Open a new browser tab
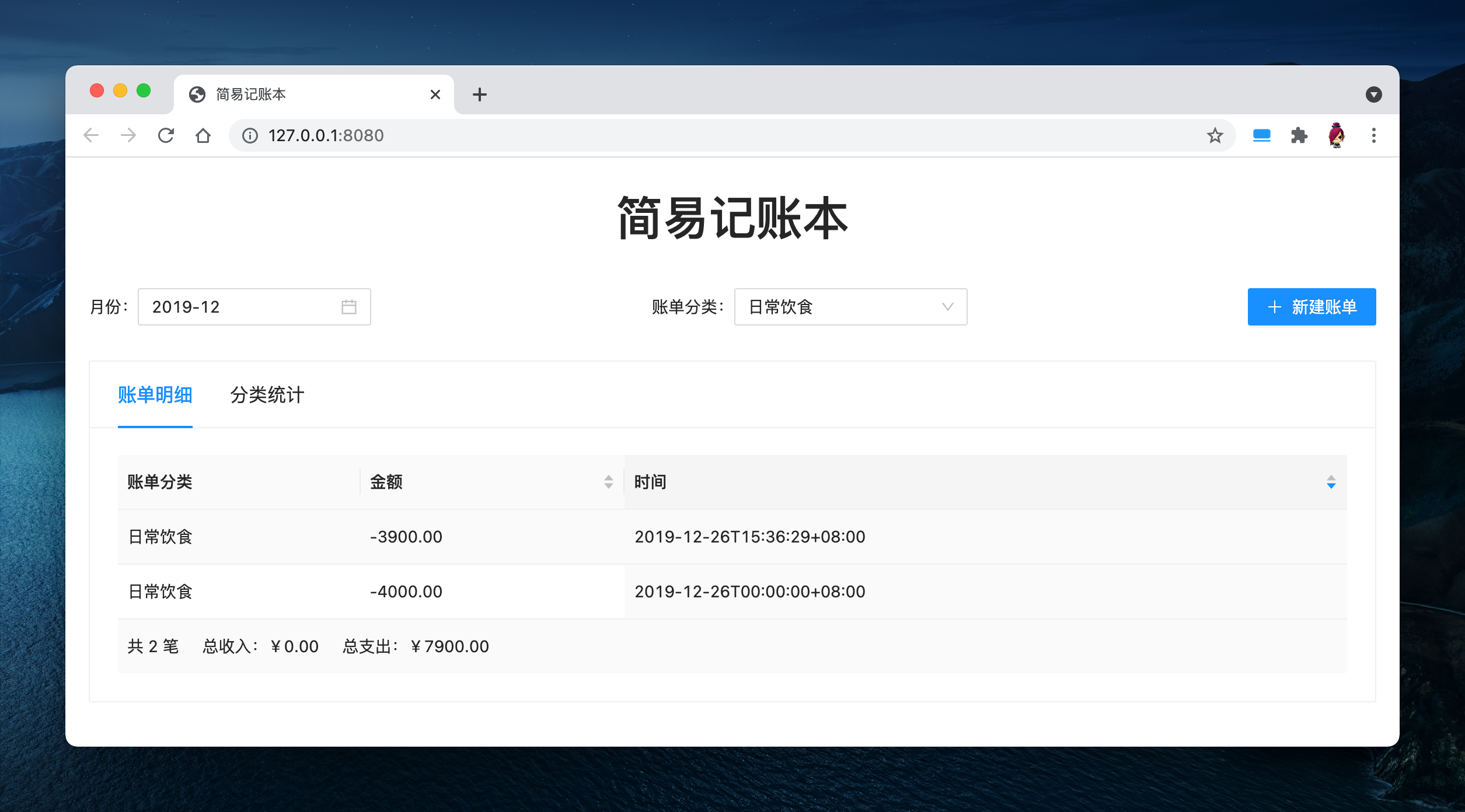This screenshot has width=1465, height=812. point(479,94)
